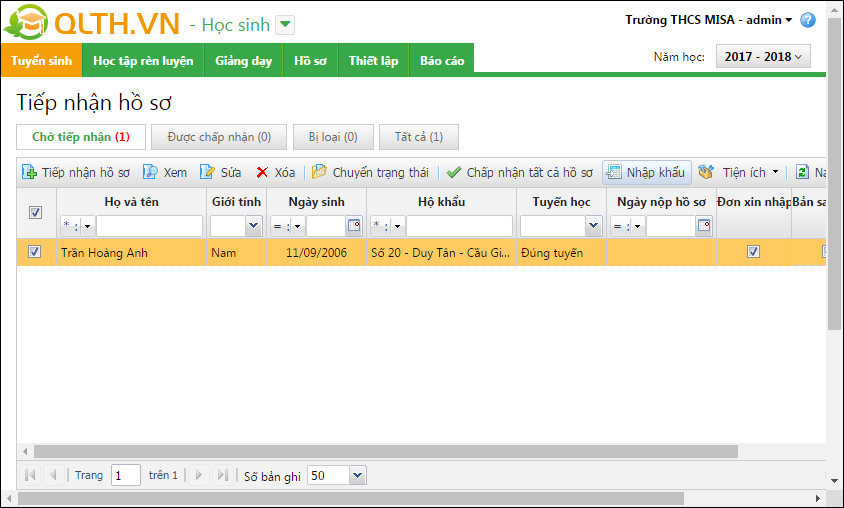Open the Ngày sinh calendar picker icon

click(354, 226)
